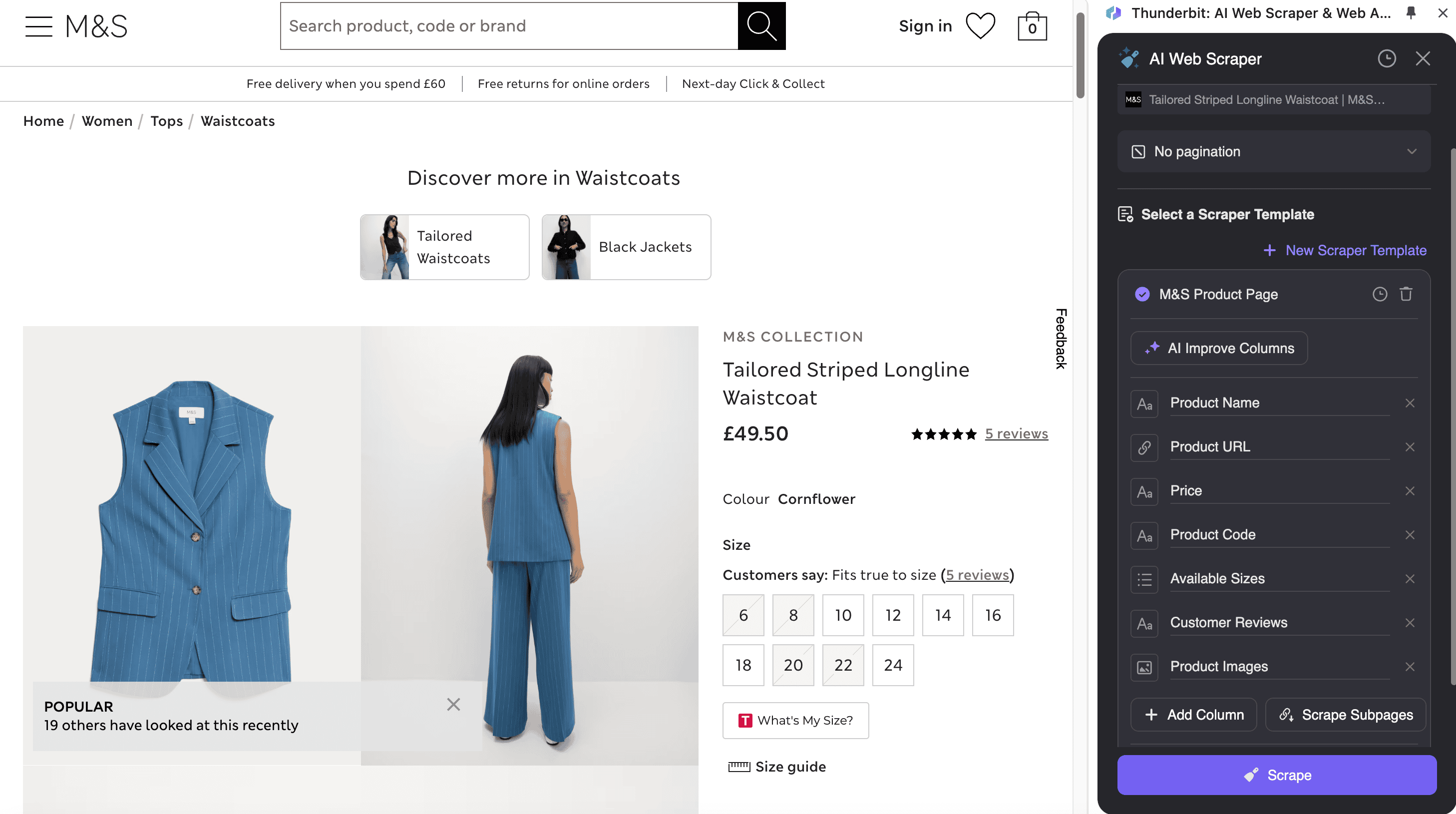The image size is (1456, 814).
Task: Open the 5 reviews link near price
Action: [1016, 433]
